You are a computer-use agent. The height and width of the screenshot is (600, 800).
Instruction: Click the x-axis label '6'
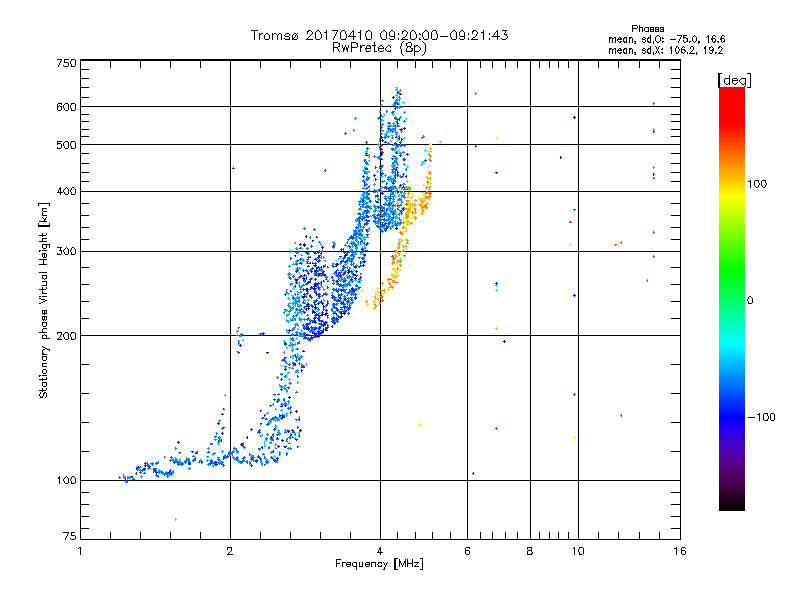pos(467,552)
